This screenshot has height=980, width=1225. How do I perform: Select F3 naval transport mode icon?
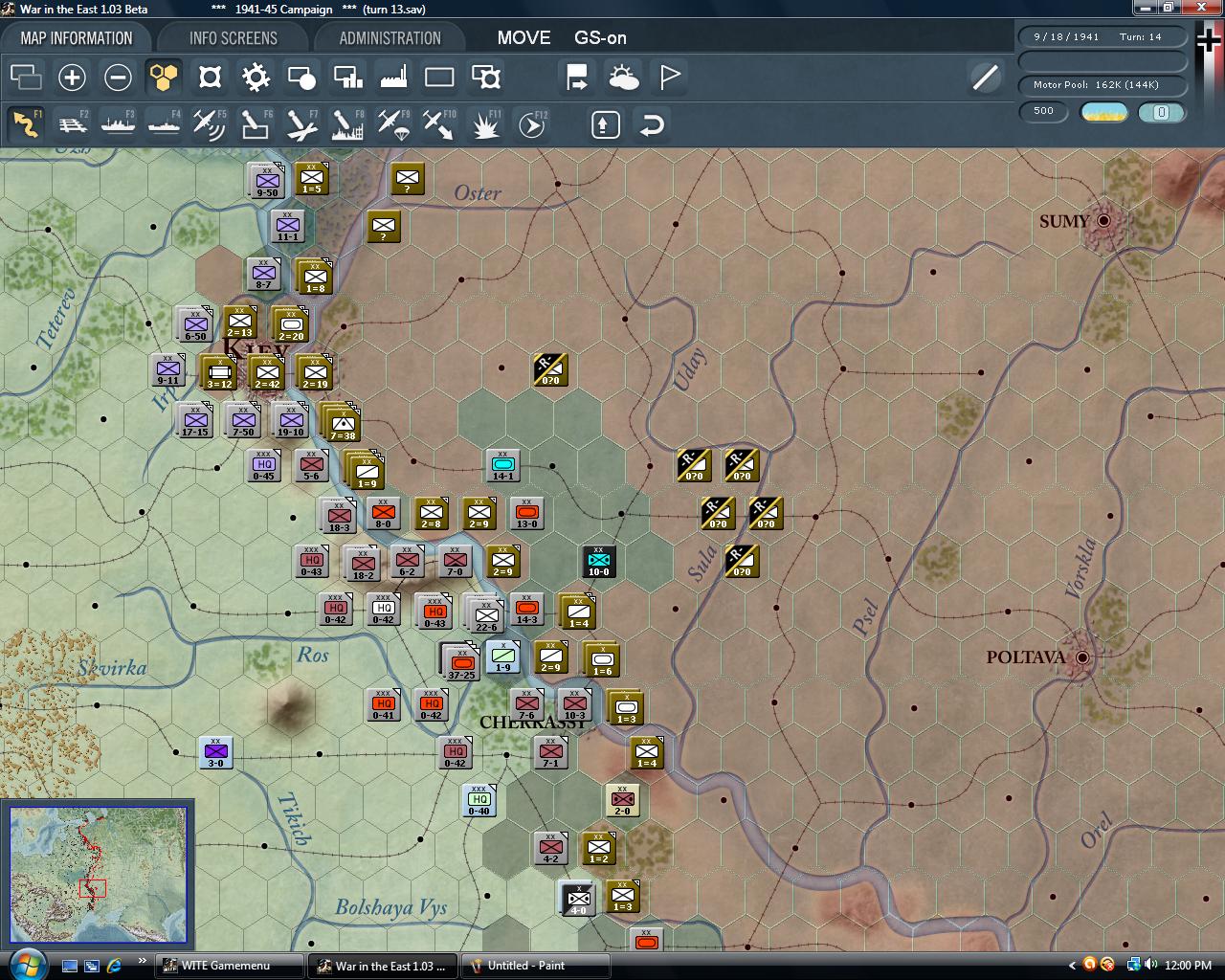(118, 124)
